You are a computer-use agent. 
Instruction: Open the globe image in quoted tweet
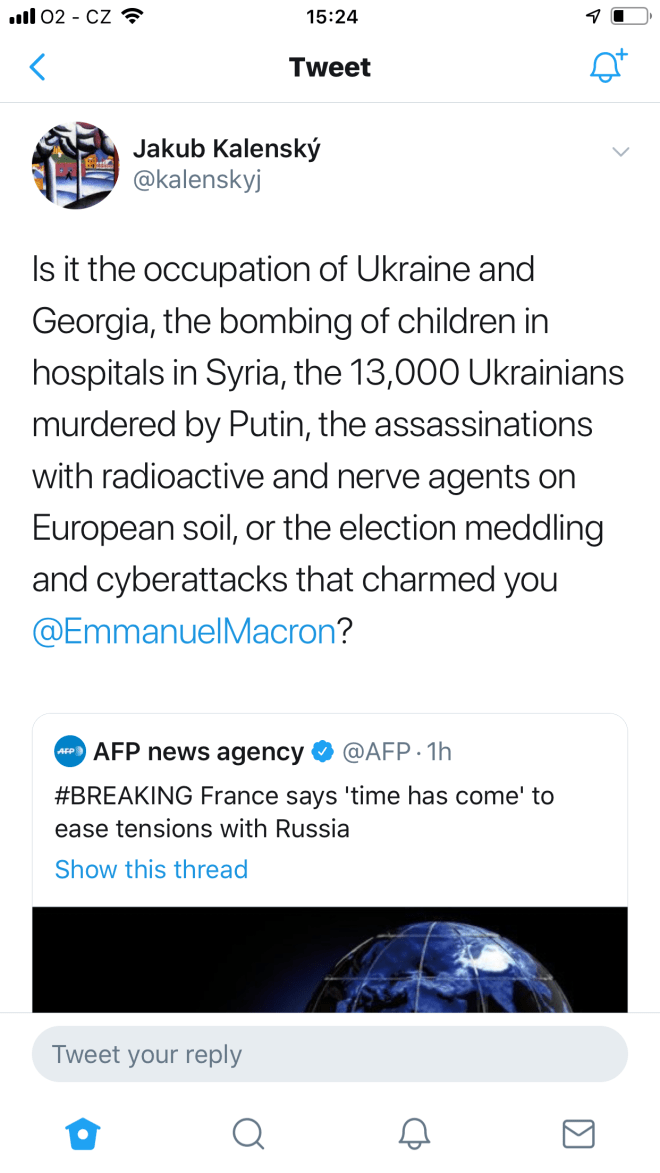[329, 960]
